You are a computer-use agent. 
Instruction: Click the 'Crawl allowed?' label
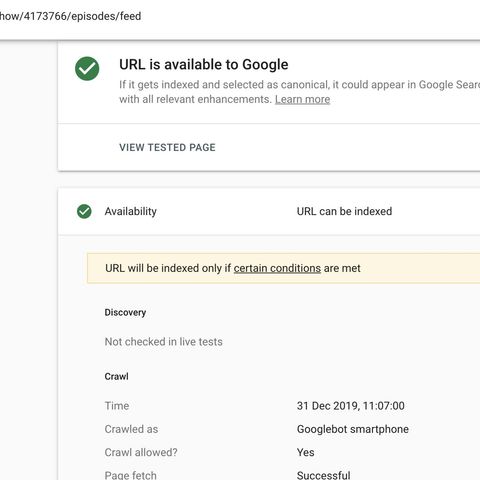[x=141, y=452]
